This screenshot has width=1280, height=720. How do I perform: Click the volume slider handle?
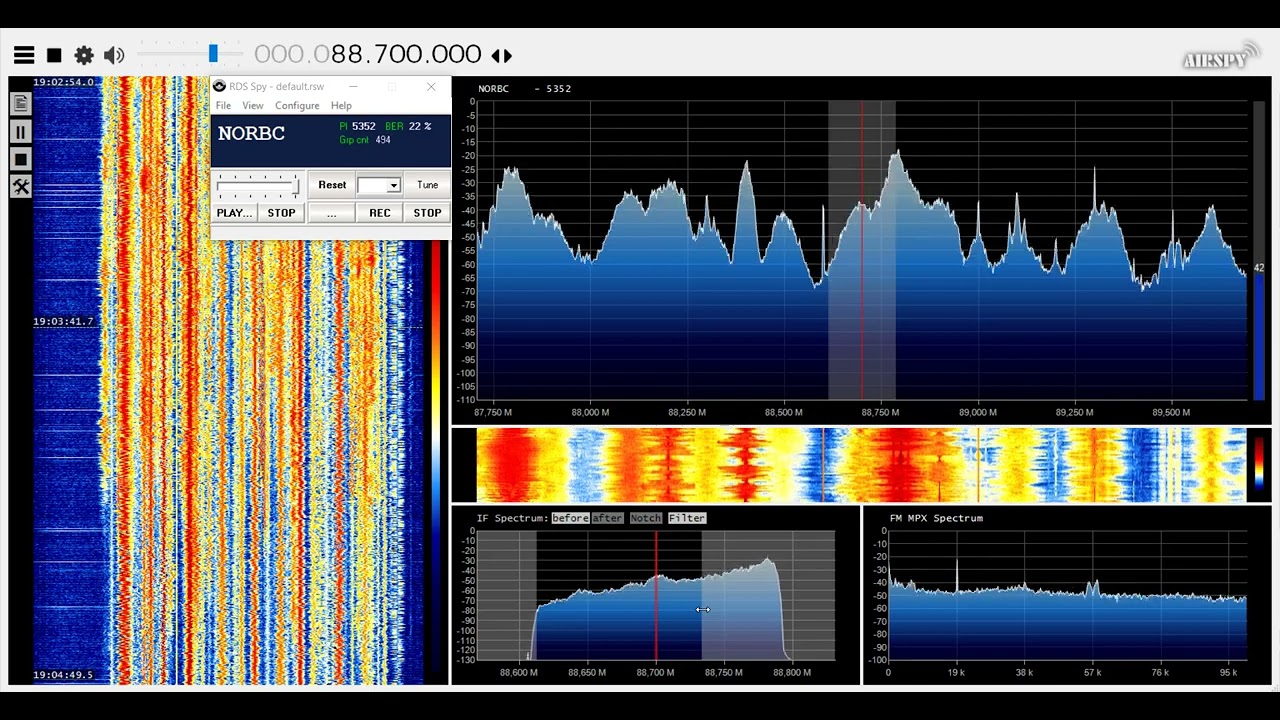coord(213,54)
